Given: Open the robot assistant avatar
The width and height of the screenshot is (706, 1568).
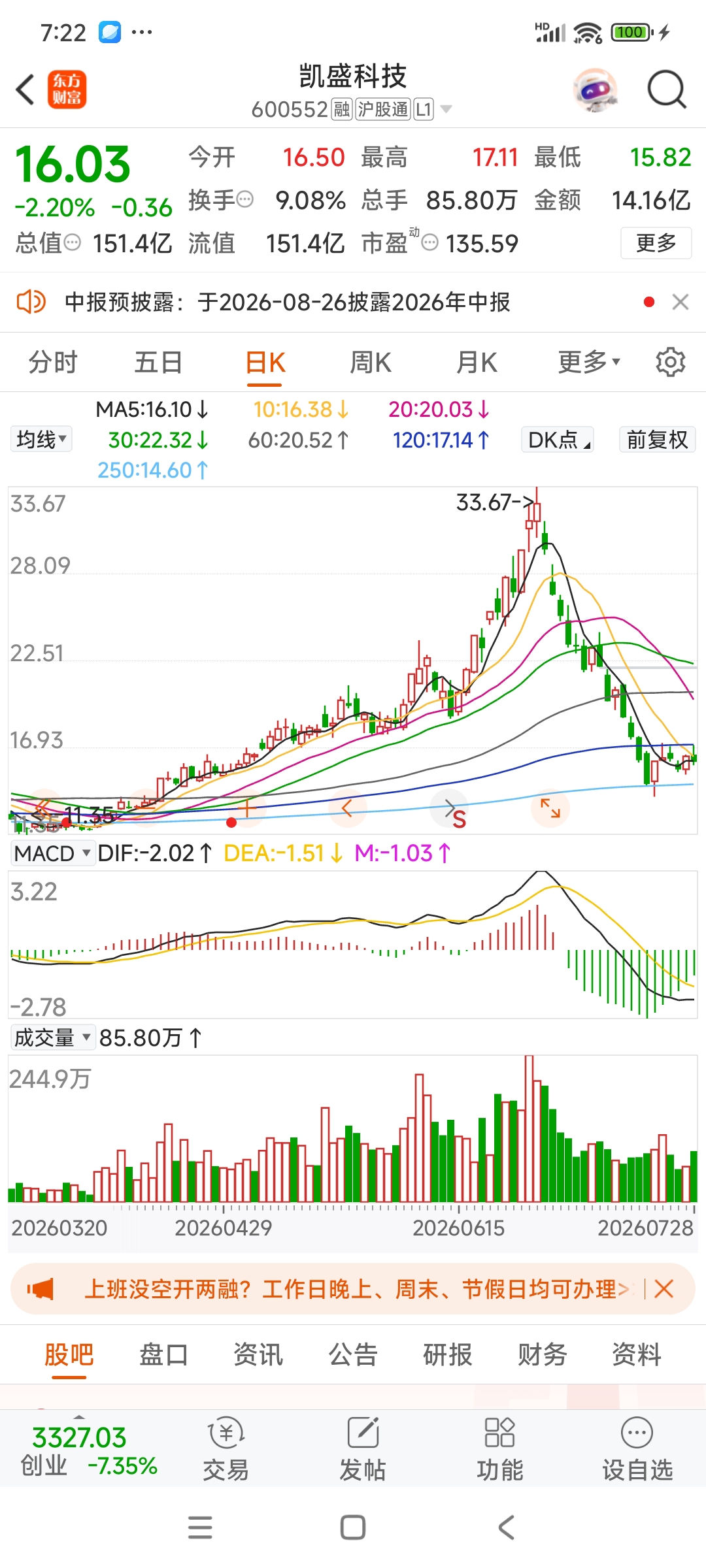Looking at the screenshot, I should 595,90.
